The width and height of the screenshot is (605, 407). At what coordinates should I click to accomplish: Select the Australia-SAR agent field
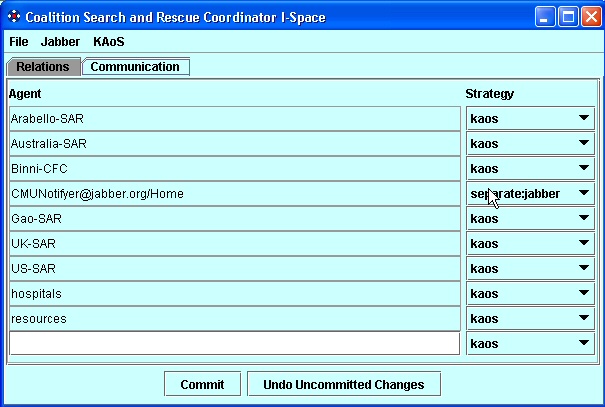[235, 144]
